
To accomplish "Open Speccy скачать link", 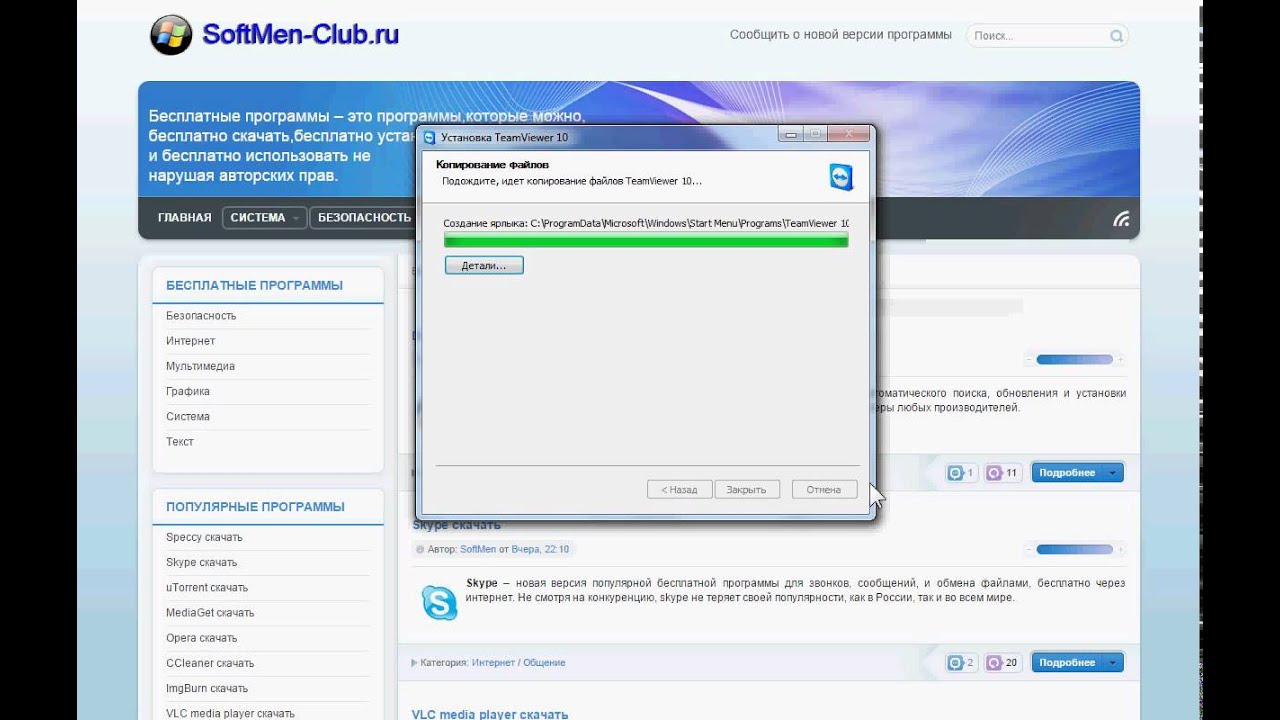I will tap(204, 537).
